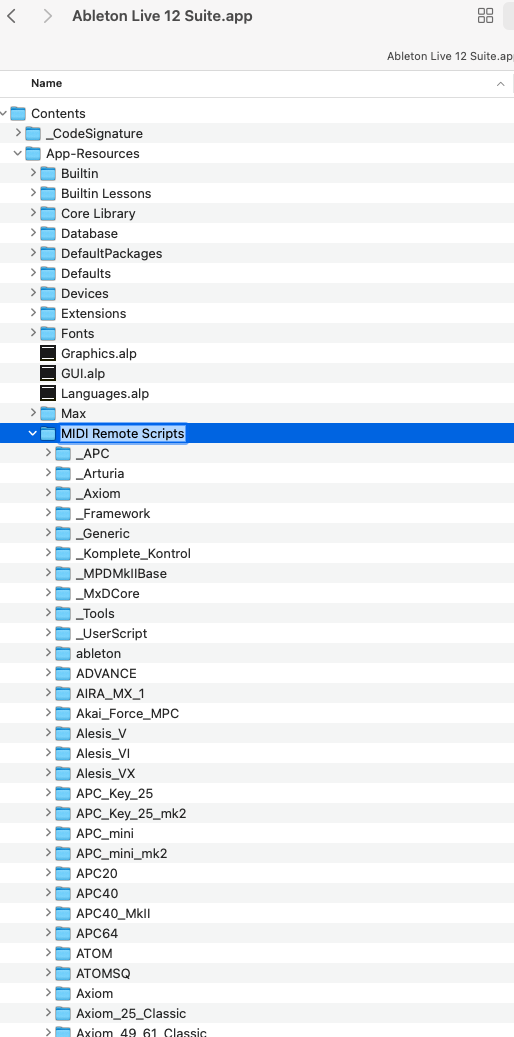Click the _Framework folder icon

click(63, 513)
